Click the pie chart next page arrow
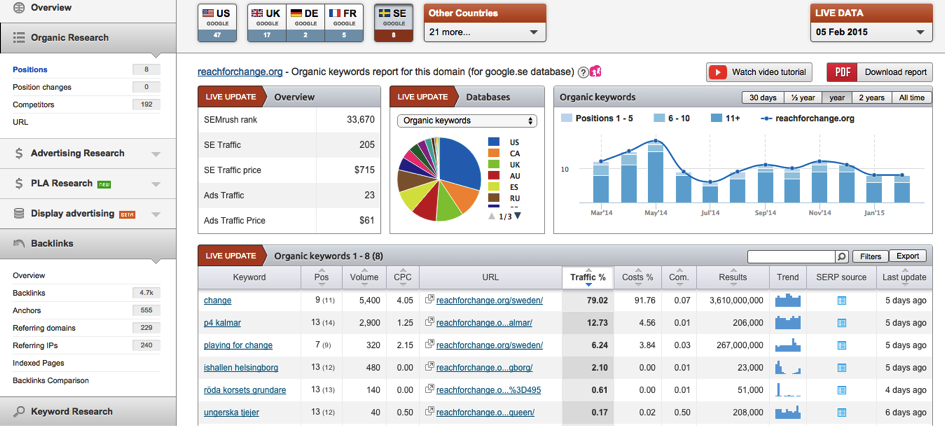The image size is (945, 426). (x=518, y=216)
